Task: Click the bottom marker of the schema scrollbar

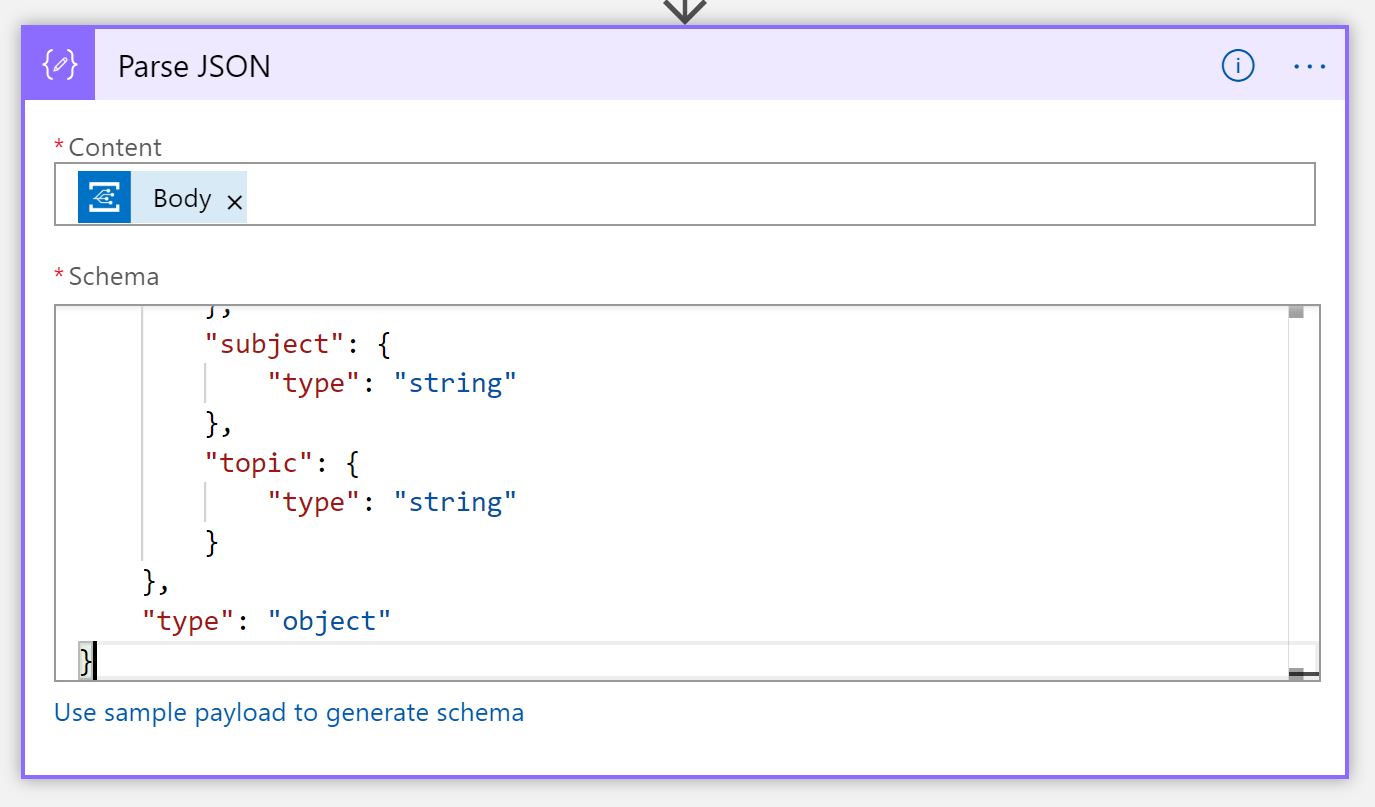Action: (1302, 673)
